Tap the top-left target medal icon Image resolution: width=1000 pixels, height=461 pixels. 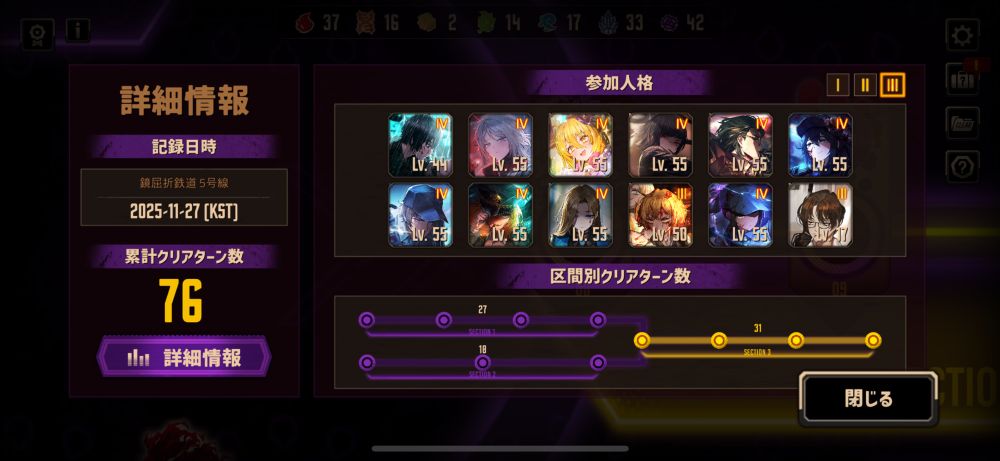(37, 34)
